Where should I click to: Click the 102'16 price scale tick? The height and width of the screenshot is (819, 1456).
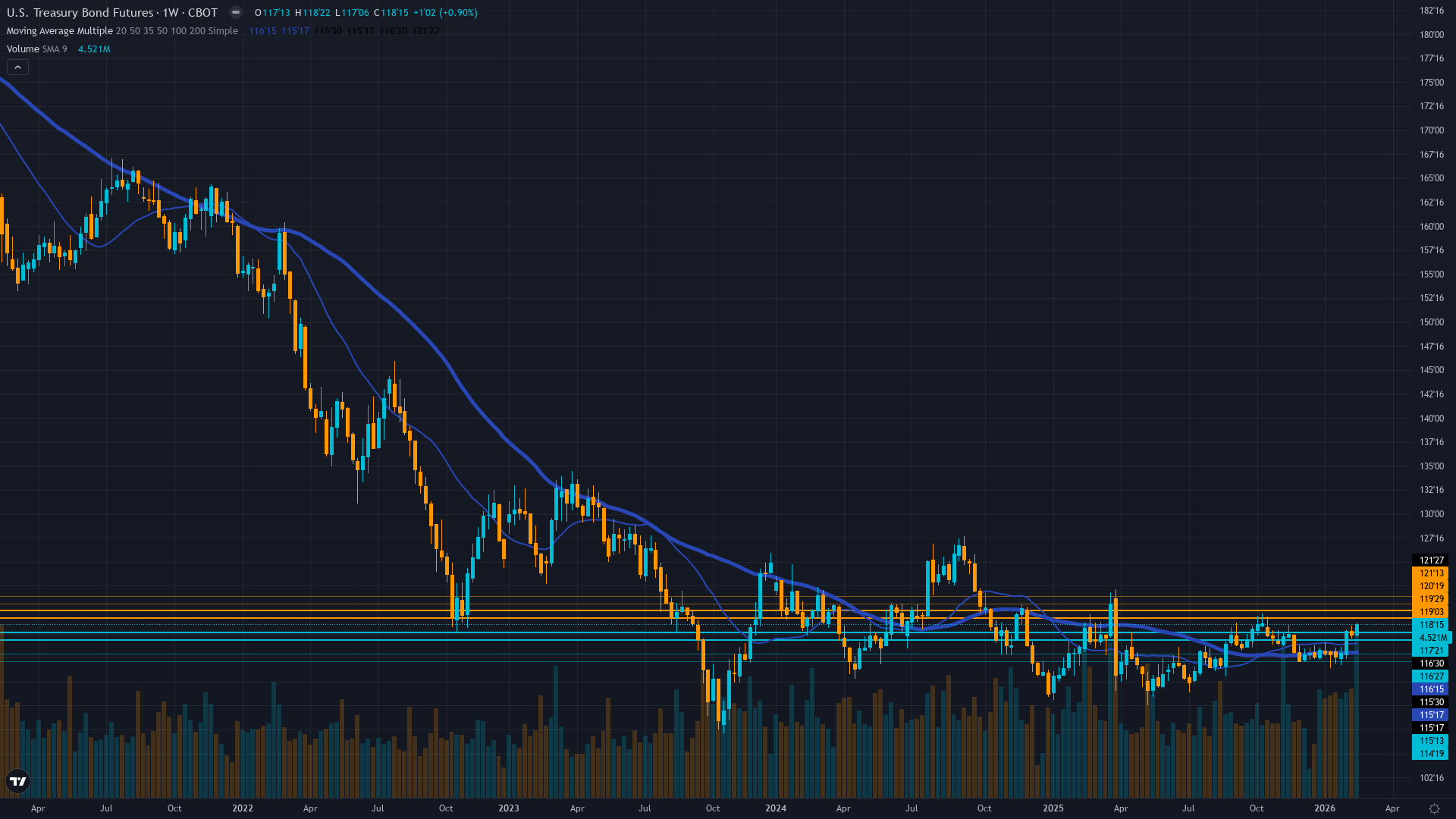(x=1432, y=778)
